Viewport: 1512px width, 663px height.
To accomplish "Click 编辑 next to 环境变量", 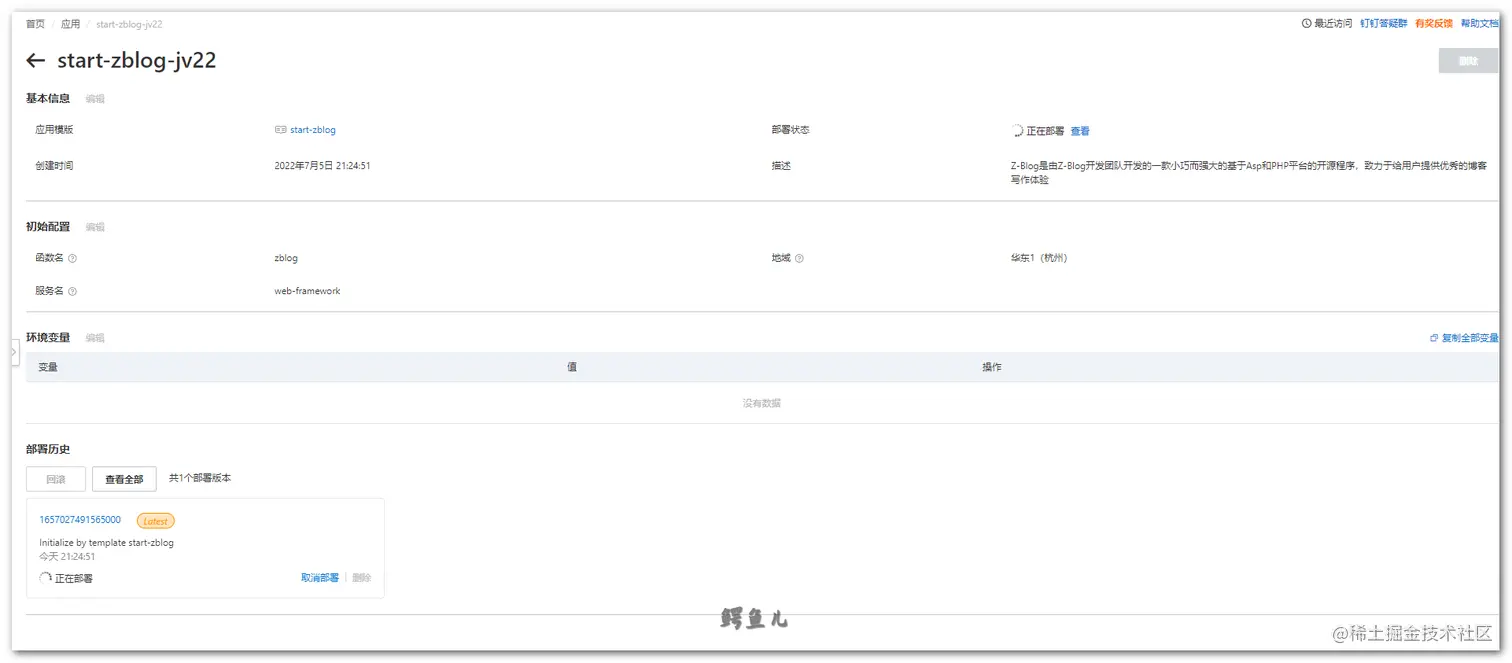I will pyautogui.click(x=95, y=338).
